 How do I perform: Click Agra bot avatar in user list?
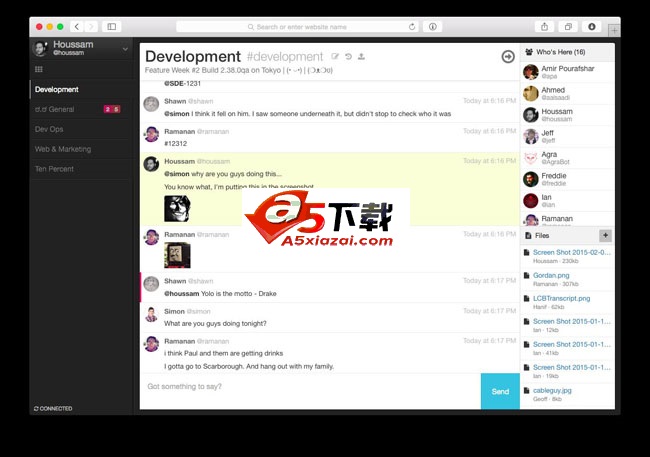[x=531, y=158]
